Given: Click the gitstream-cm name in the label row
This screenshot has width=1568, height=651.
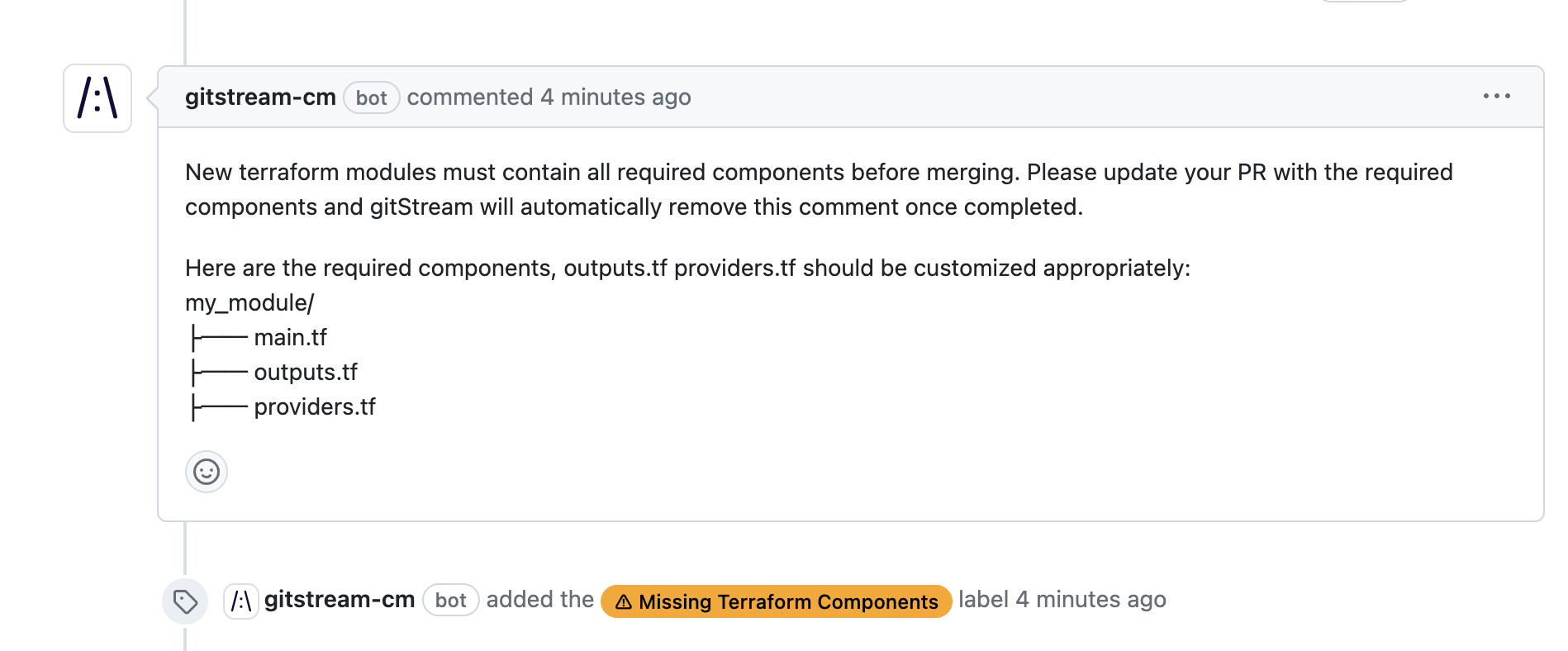Looking at the screenshot, I should 340,599.
